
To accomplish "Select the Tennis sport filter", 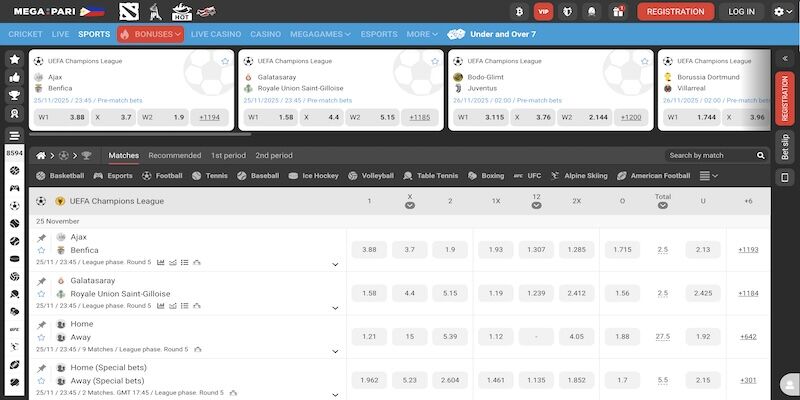I will (x=210, y=176).
